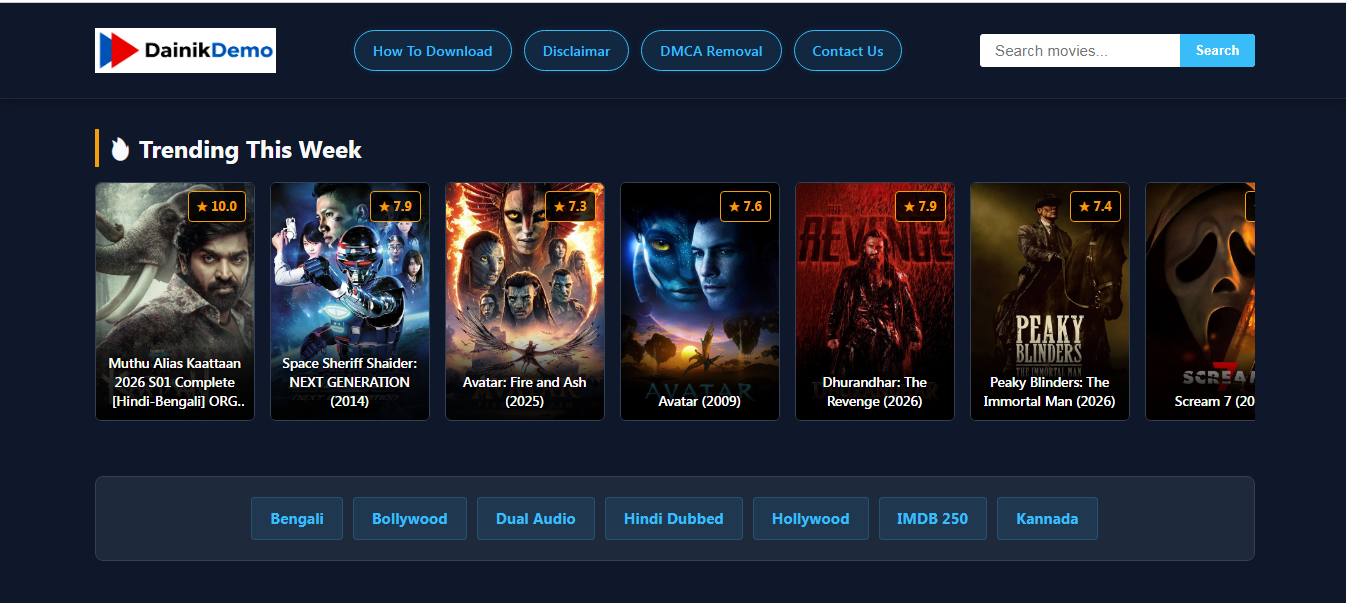Select the Bollywood category

410,518
